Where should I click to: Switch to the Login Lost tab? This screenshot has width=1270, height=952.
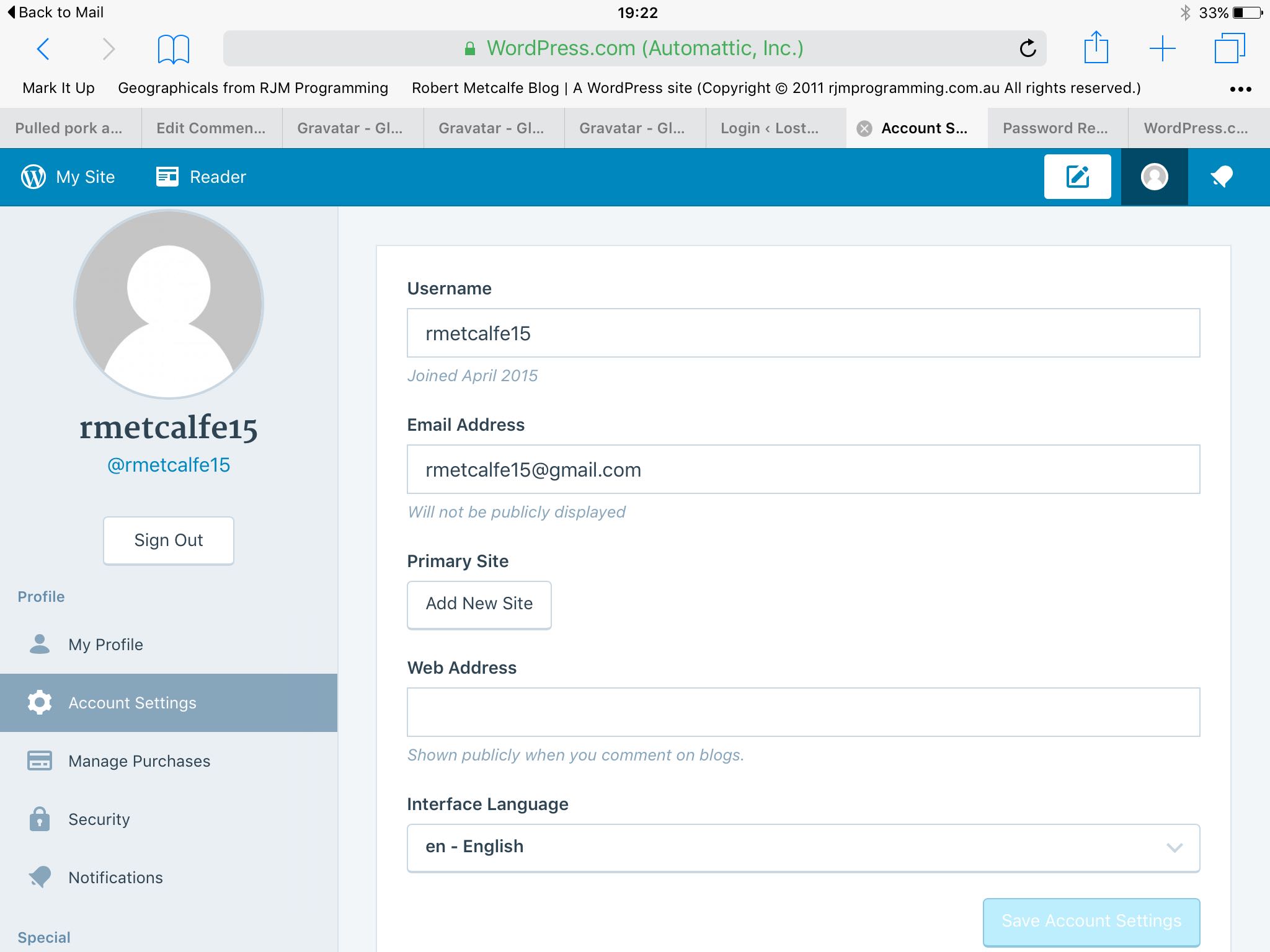[x=776, y=128]
